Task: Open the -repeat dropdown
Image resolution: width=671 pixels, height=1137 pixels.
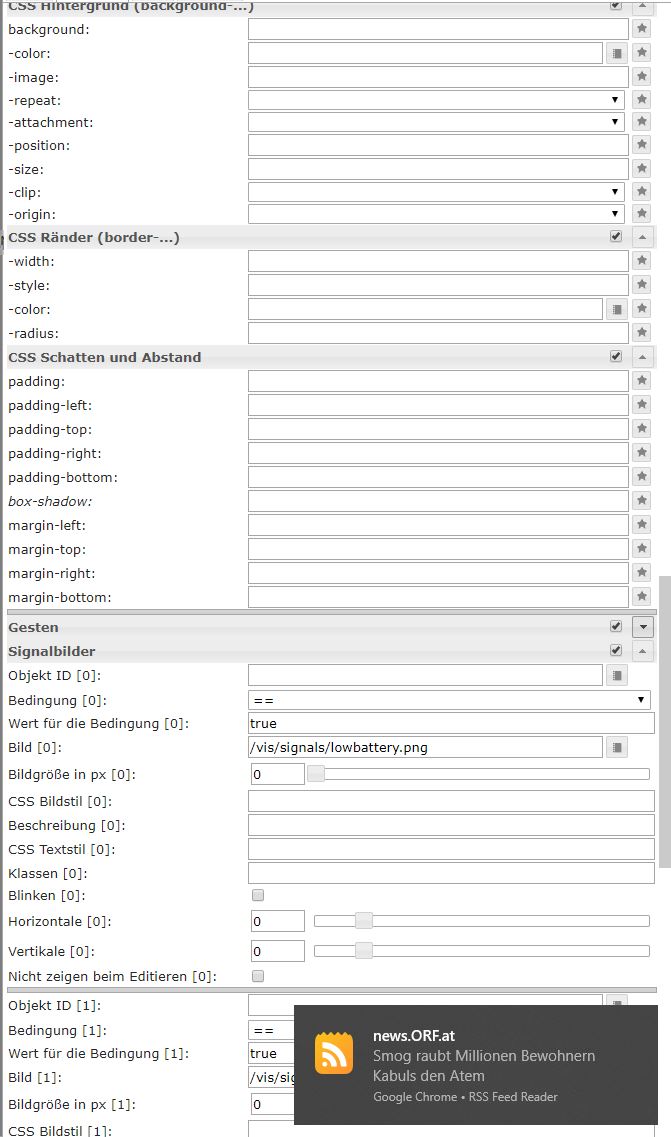Action: coord(436,100)
